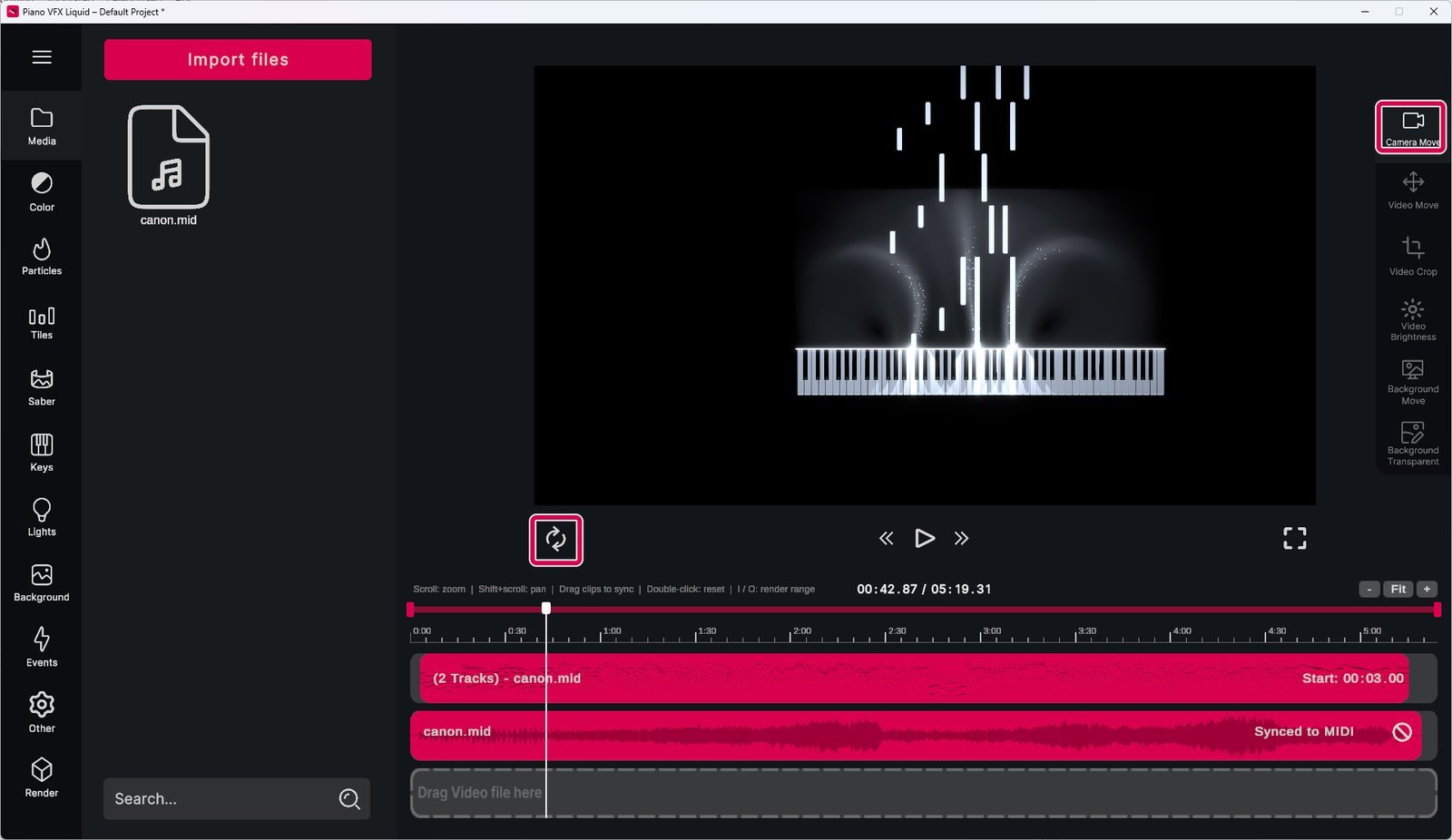This screenshot has width=1452, height=840.
Task: Open the hamburger menu
Action: pyautogui.click(x=42, y=57)
